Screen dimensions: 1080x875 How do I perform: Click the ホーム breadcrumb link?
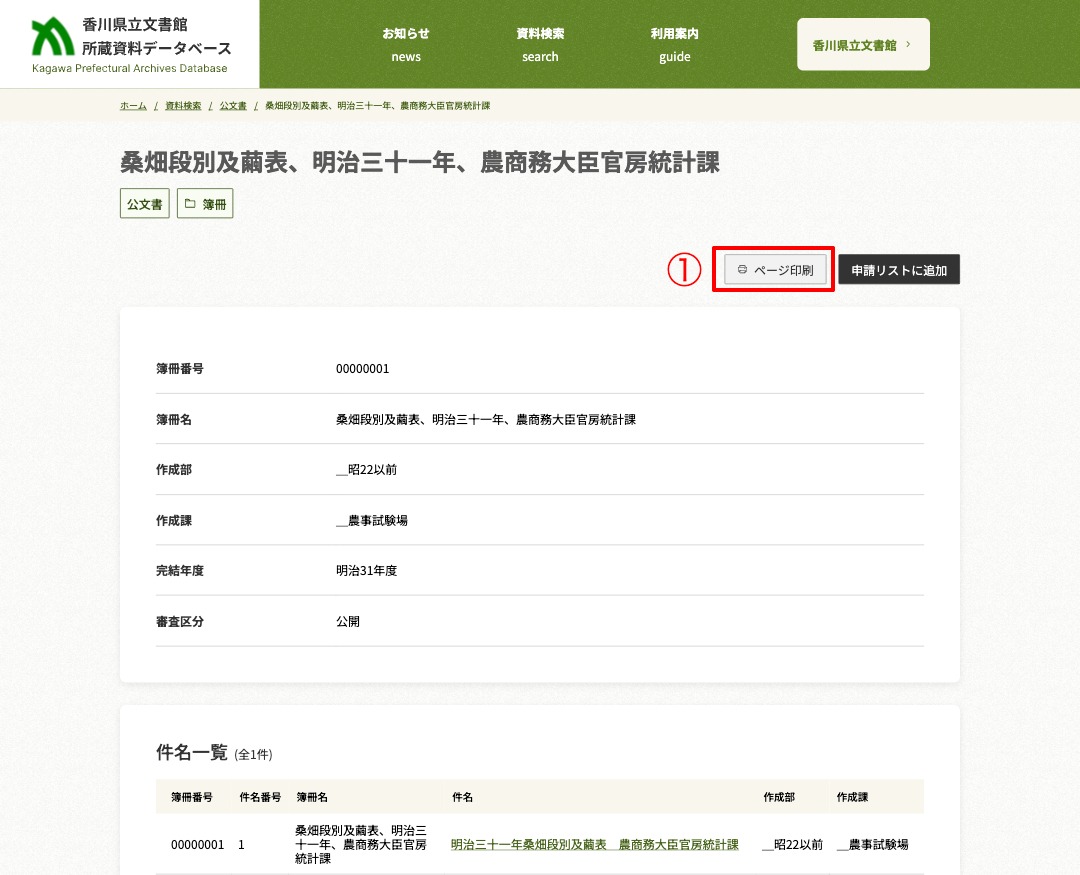(x=133, y=105)
